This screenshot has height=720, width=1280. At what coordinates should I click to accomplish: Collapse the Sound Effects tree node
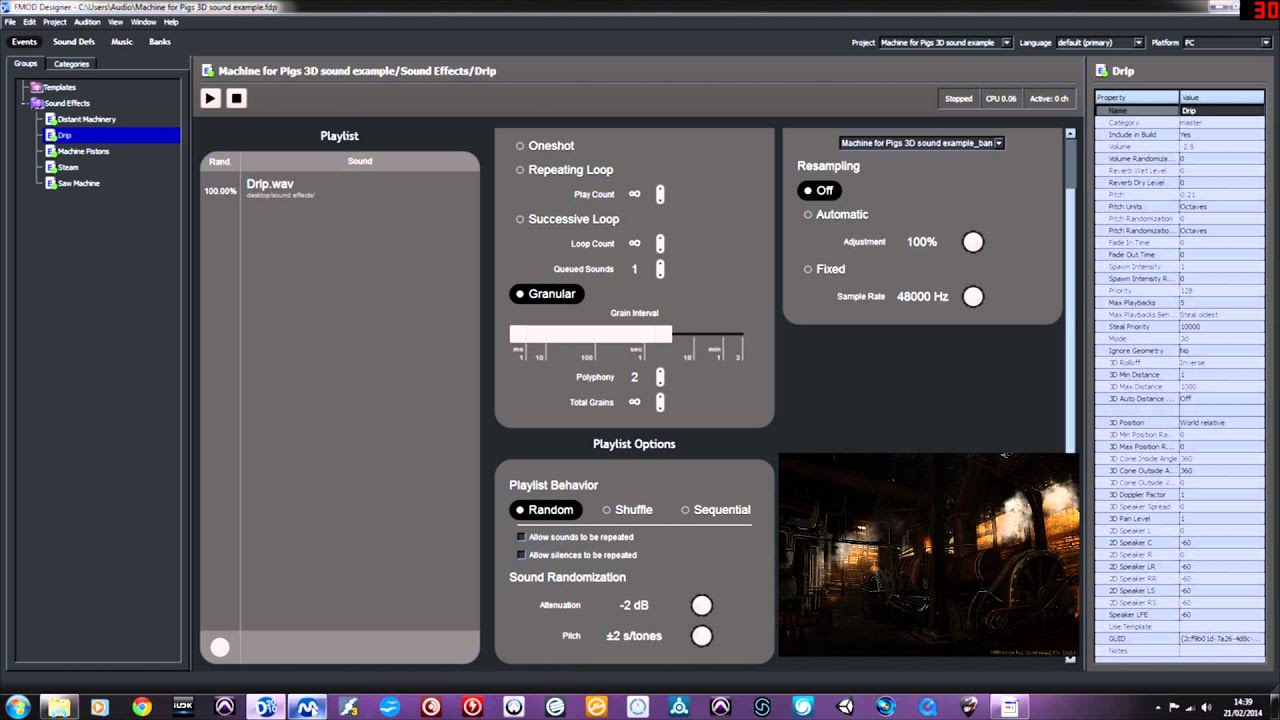coord(26,103)
